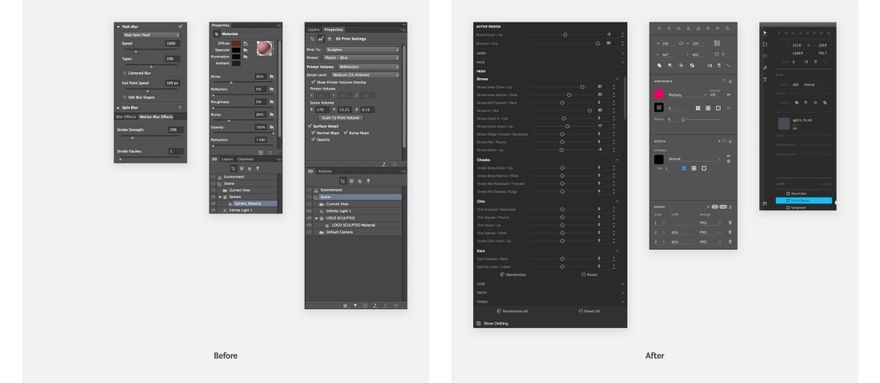
Task: Open the Multiply blend mode dropdown
Action: (686, 95)
